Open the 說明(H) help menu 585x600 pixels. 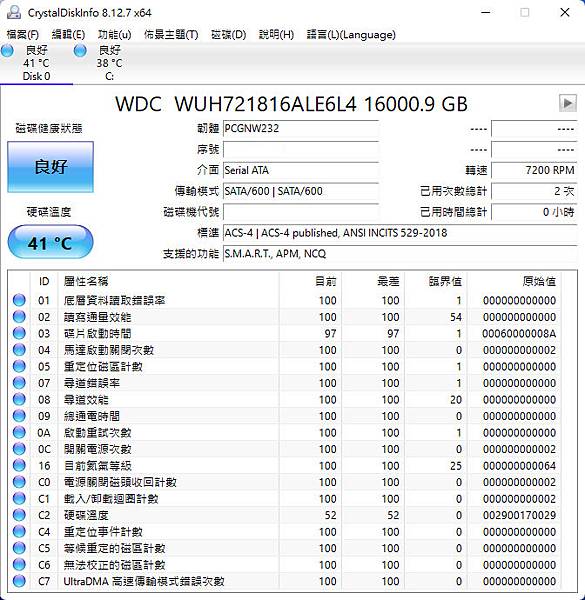coord(276,35)
